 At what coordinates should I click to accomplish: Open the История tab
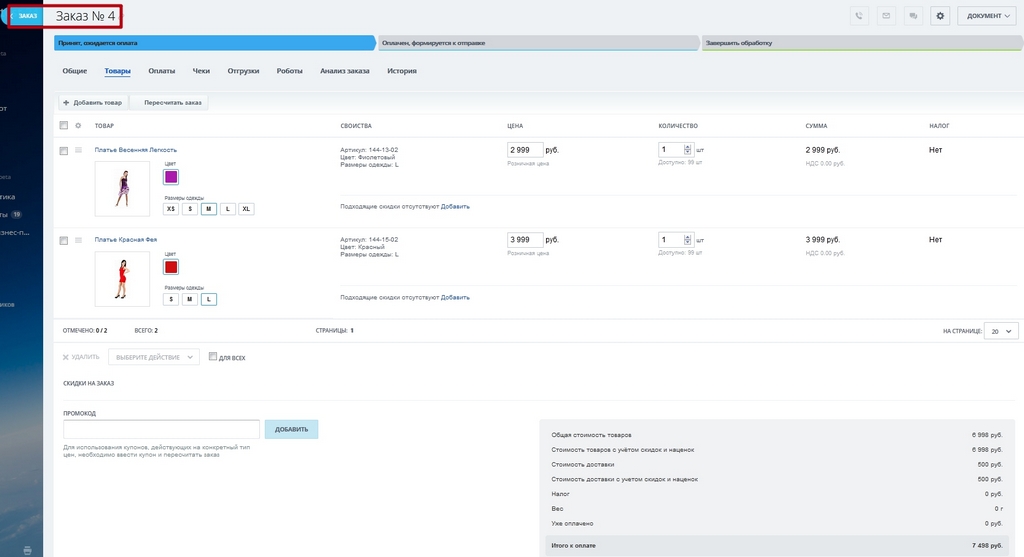point(402,71)
